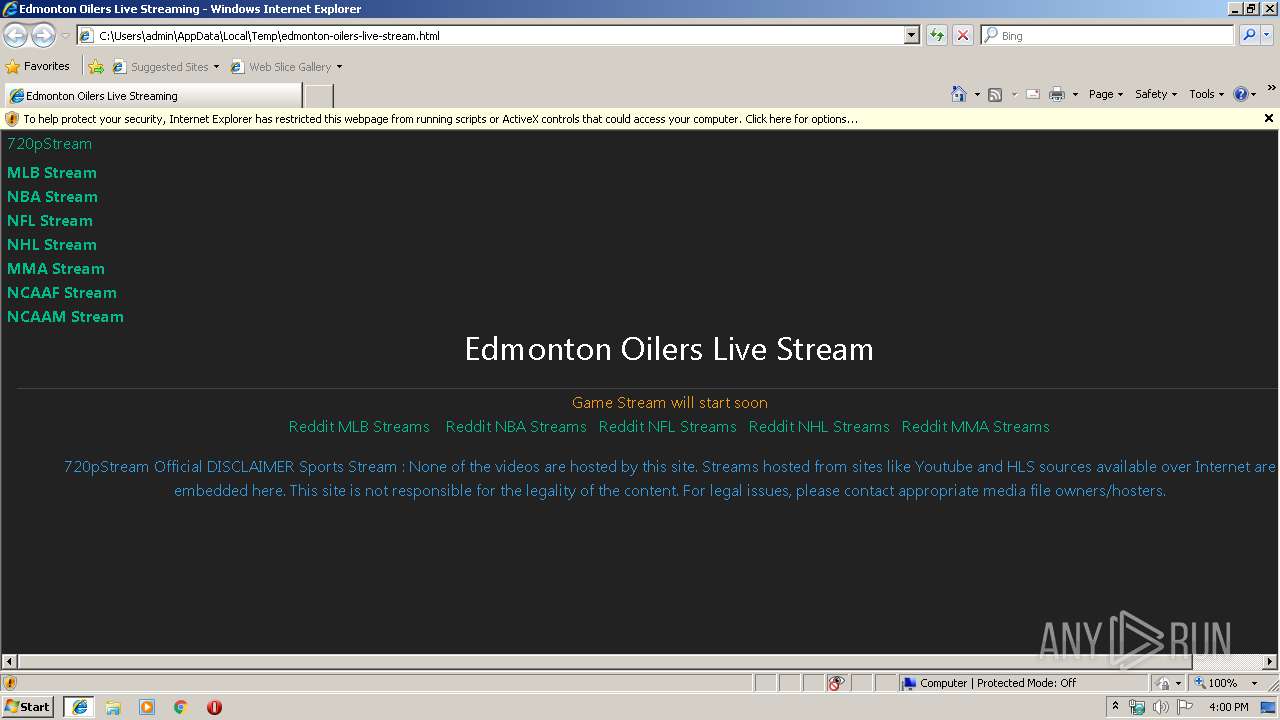
Task: Open Reddit NHL Streams link
Action: [x=819, y=427]
